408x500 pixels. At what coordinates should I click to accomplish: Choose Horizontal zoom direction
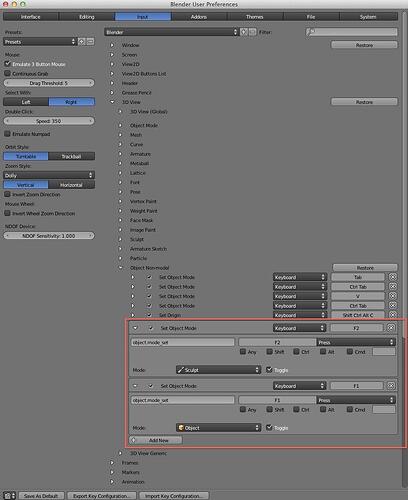click(71, 185)
